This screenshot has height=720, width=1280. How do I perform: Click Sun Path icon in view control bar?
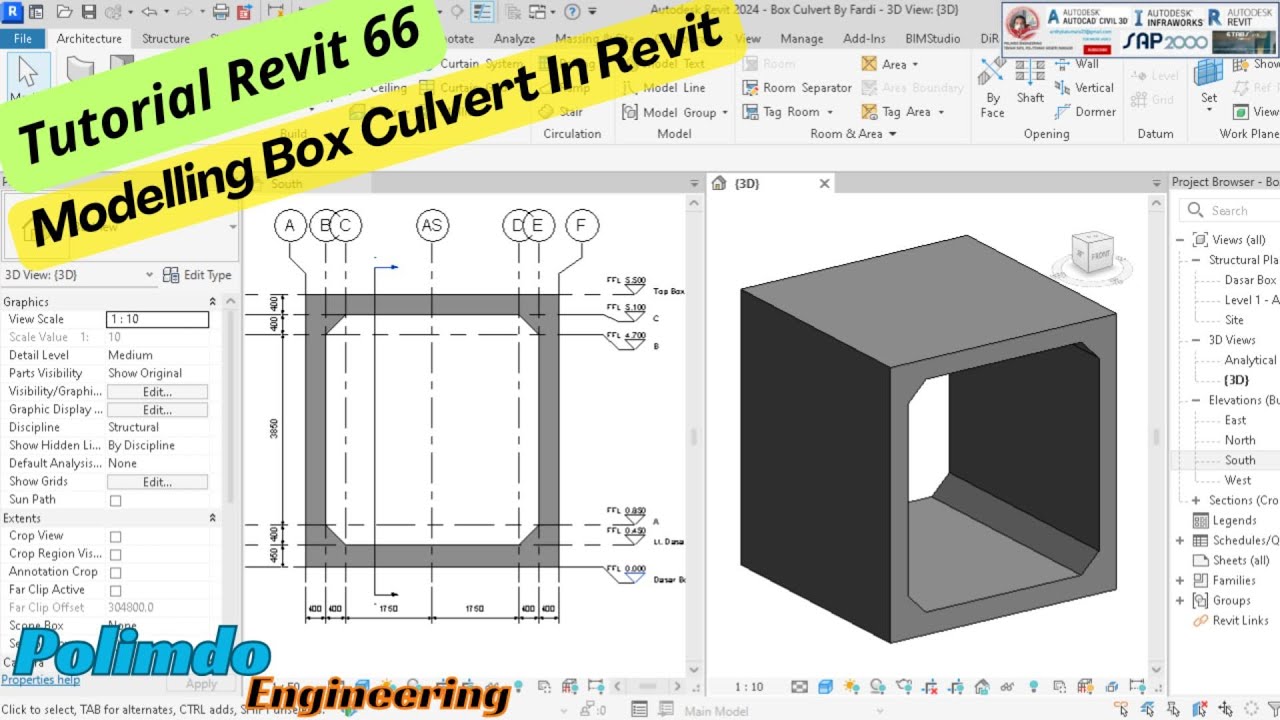pyautogui.click(x=851, y=687)
